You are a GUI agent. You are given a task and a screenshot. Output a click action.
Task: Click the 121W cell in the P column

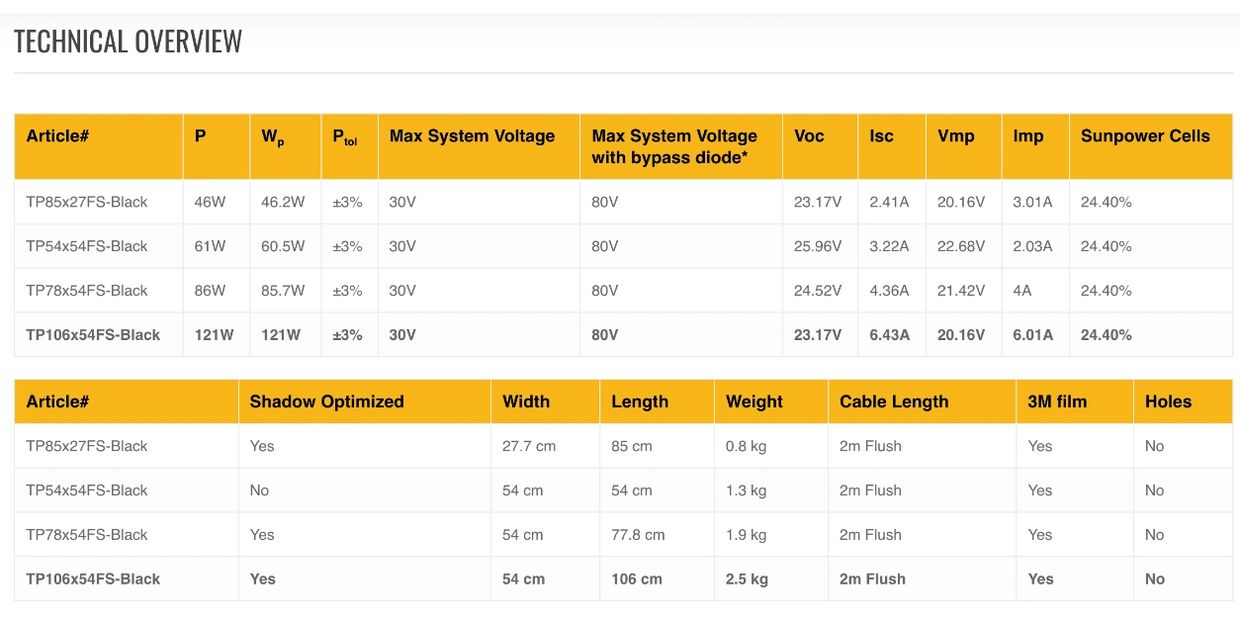214,335
